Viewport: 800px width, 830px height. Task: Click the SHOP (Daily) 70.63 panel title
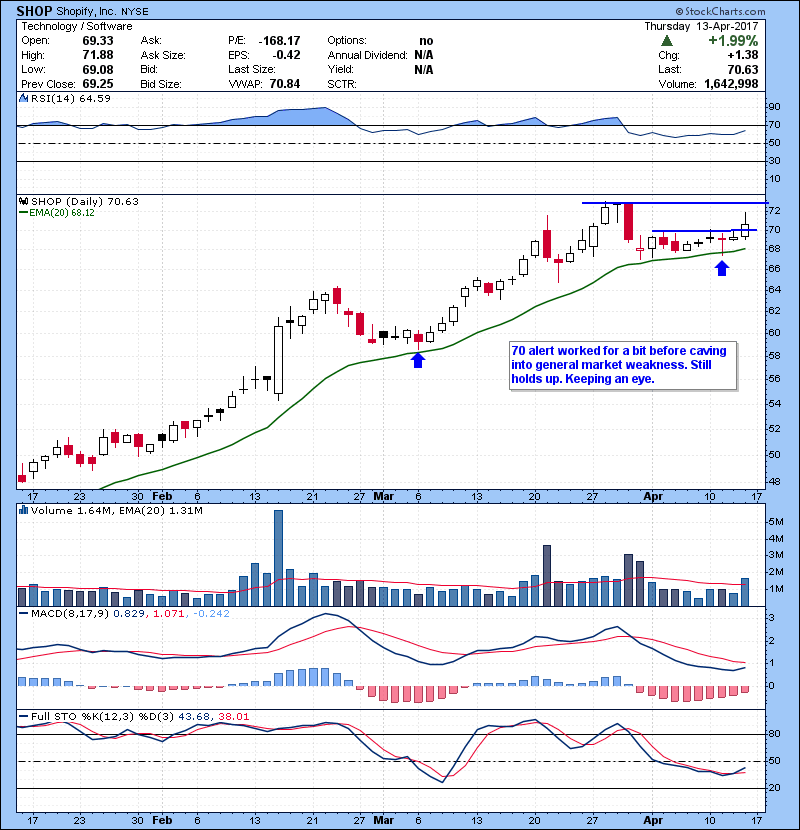tap(85, 202)
